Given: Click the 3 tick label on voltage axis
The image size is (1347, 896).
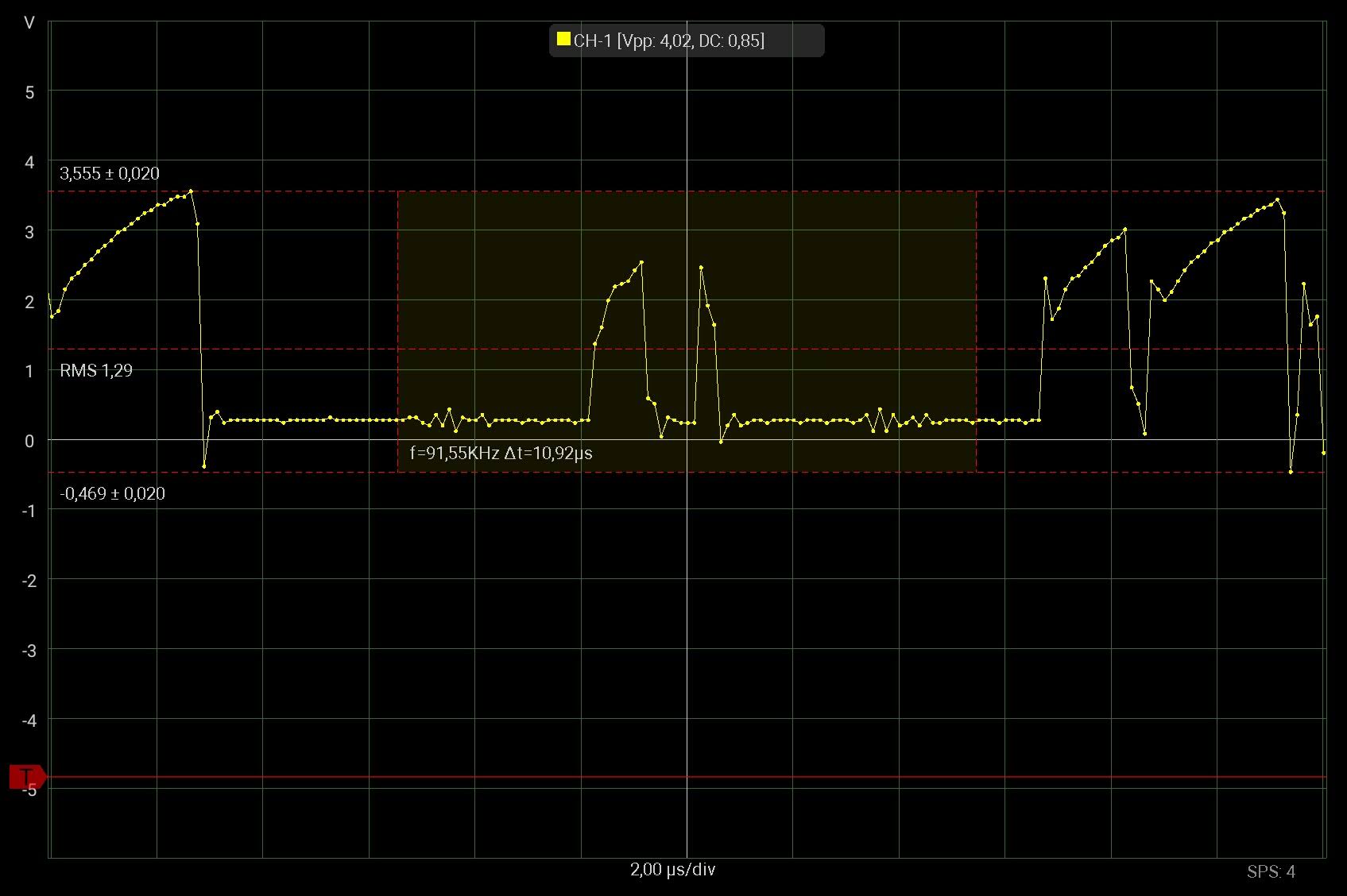Looking at the screenshot, I should 29,232.
